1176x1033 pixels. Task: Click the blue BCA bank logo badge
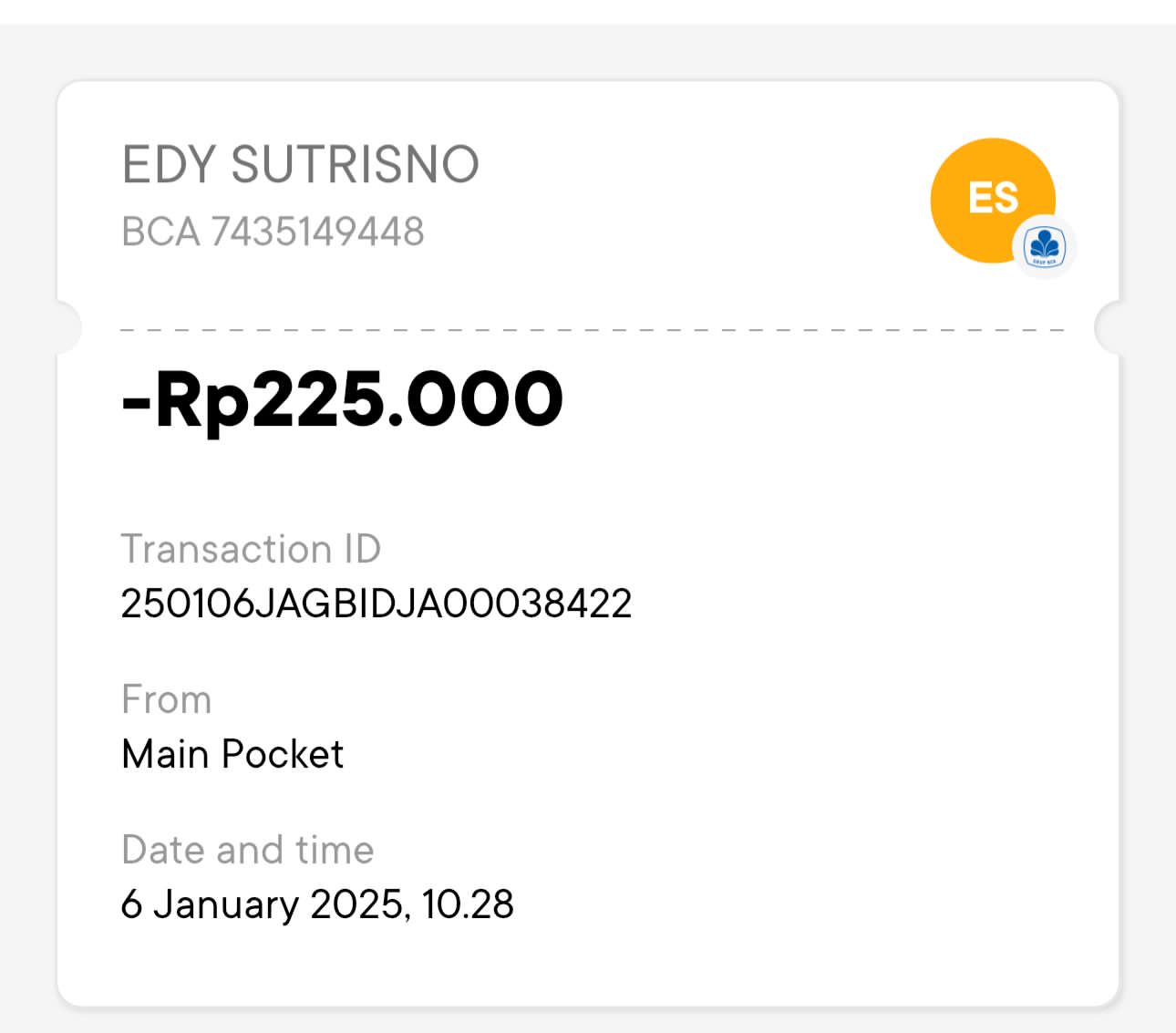coord(1045,246)
